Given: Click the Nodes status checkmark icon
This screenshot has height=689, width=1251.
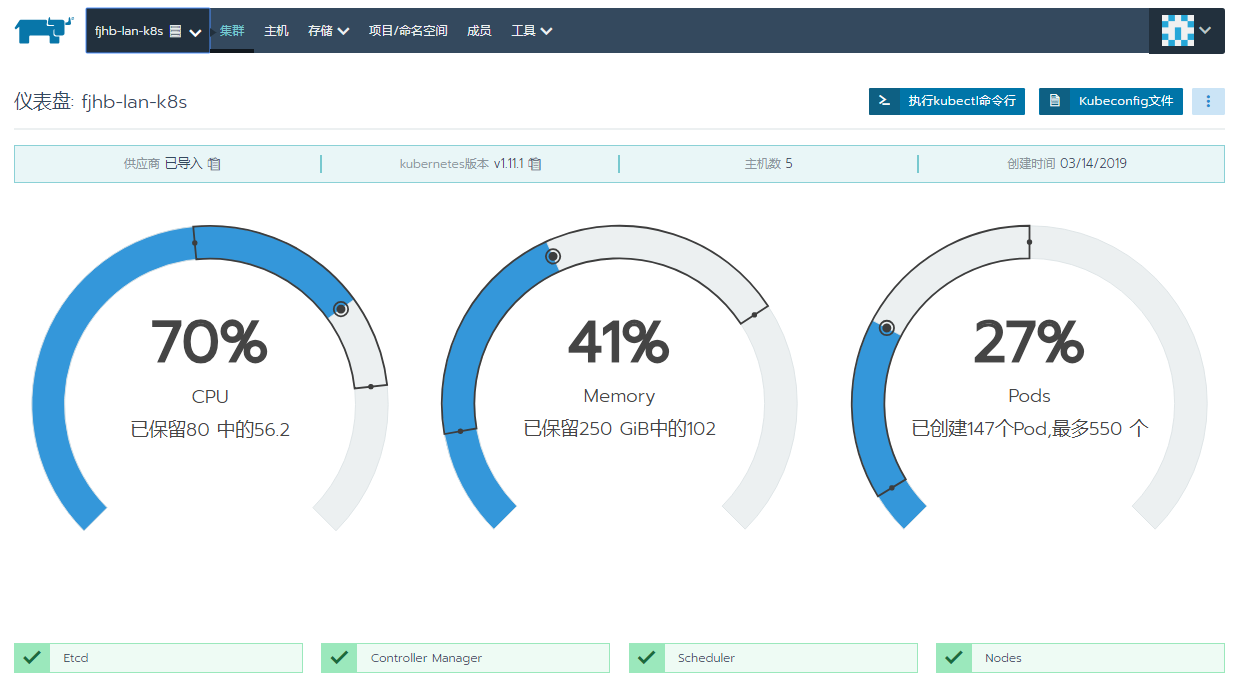Looking at the screenshot, I should 954,658.
